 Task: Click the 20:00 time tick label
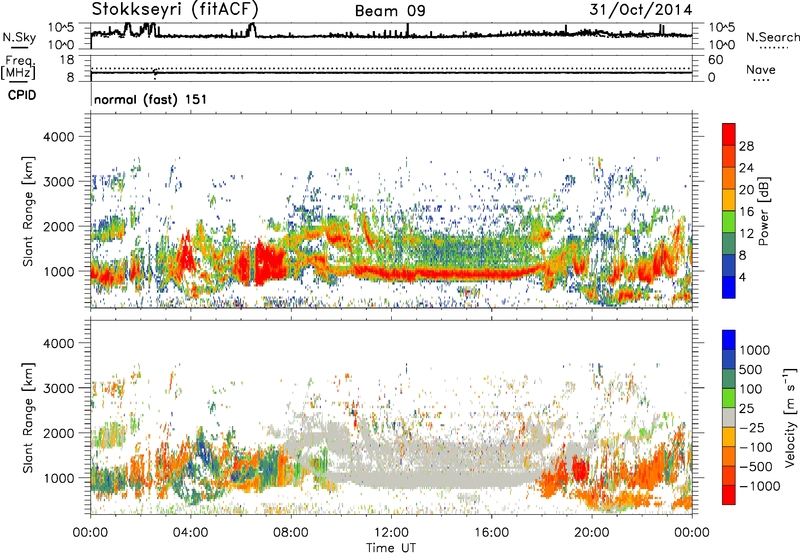[x=592, y=533]
